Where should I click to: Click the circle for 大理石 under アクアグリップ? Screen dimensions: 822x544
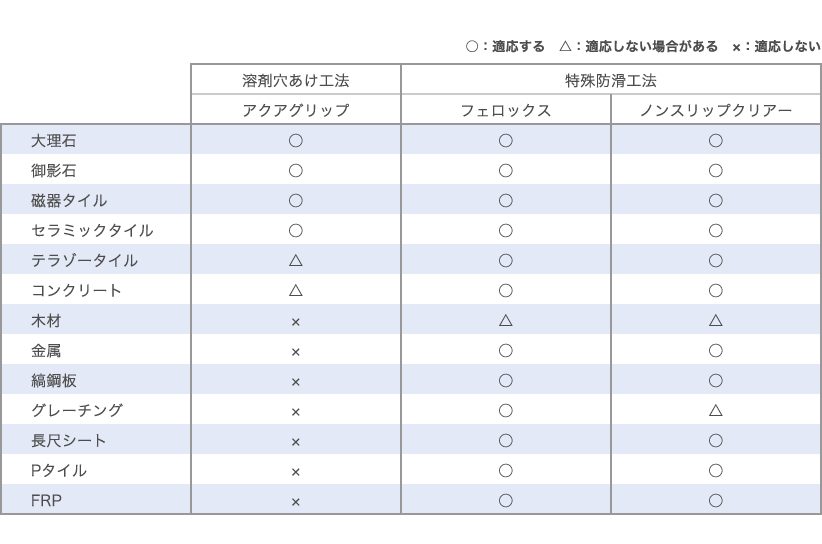click(x=296, y=140)
